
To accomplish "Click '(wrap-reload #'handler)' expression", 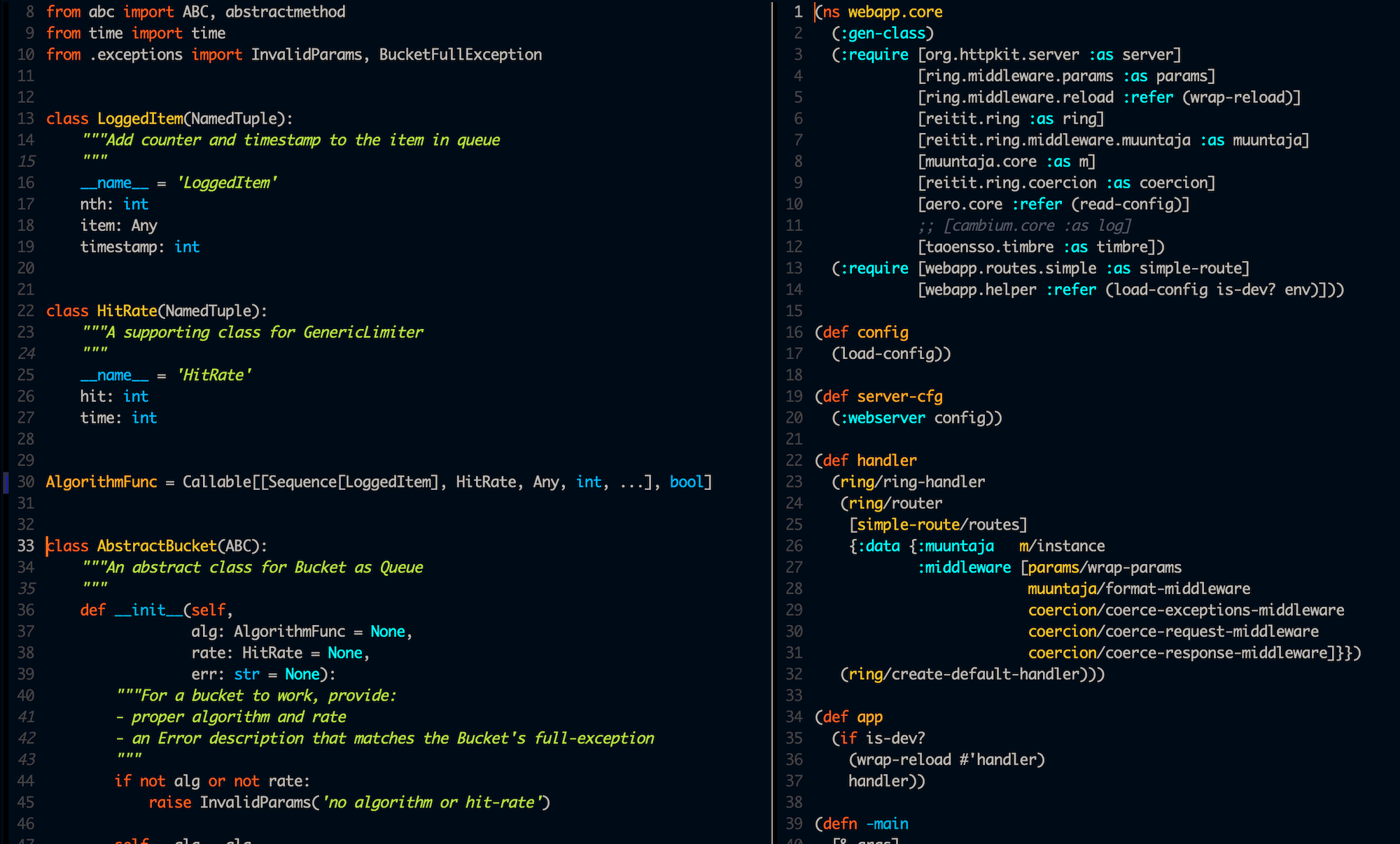I will click(x=946, y=759).
